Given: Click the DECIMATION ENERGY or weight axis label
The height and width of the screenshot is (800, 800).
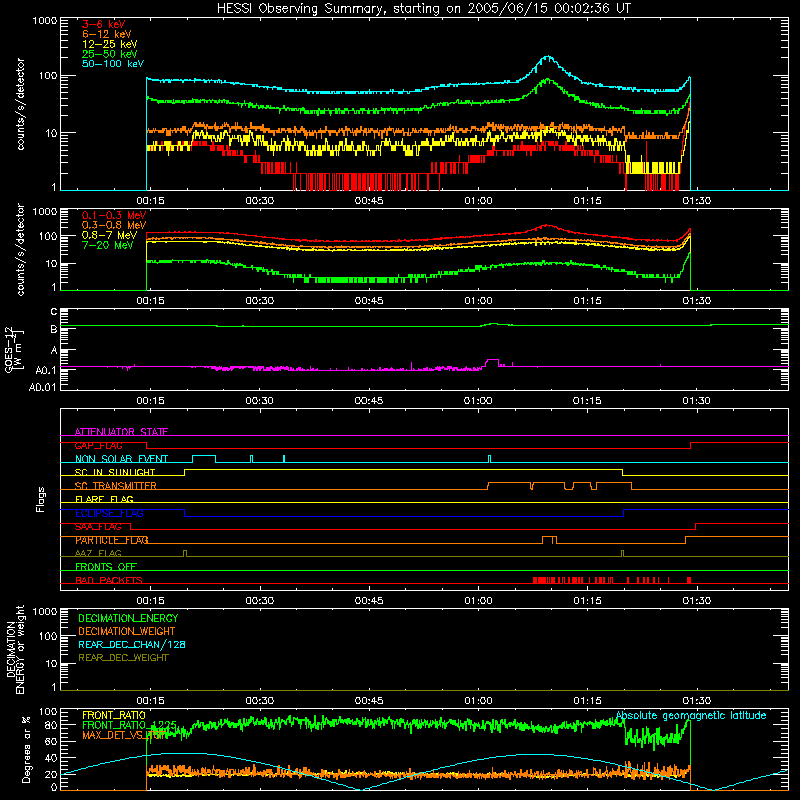Looking at the screenshot, I should [x=15, y=649].
